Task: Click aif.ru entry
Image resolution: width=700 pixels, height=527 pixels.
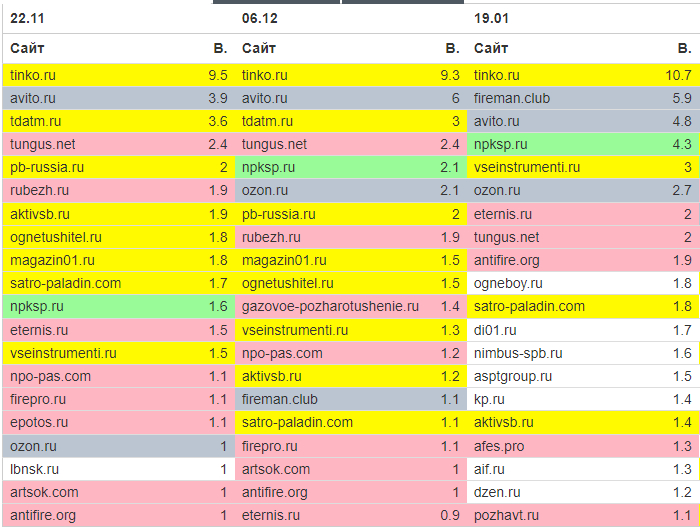Action: coord(489,469)
